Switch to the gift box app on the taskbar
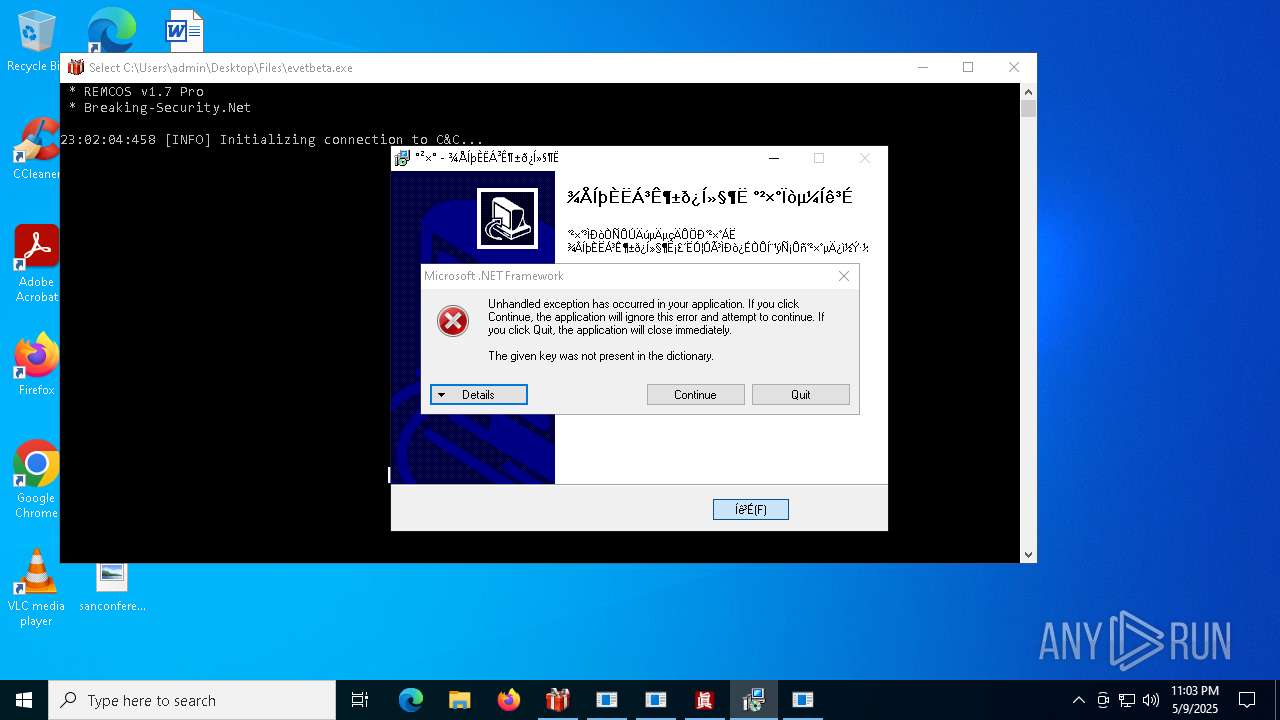Image resolution: width=1280 pixels, height=720 pixels. point(557,700)
